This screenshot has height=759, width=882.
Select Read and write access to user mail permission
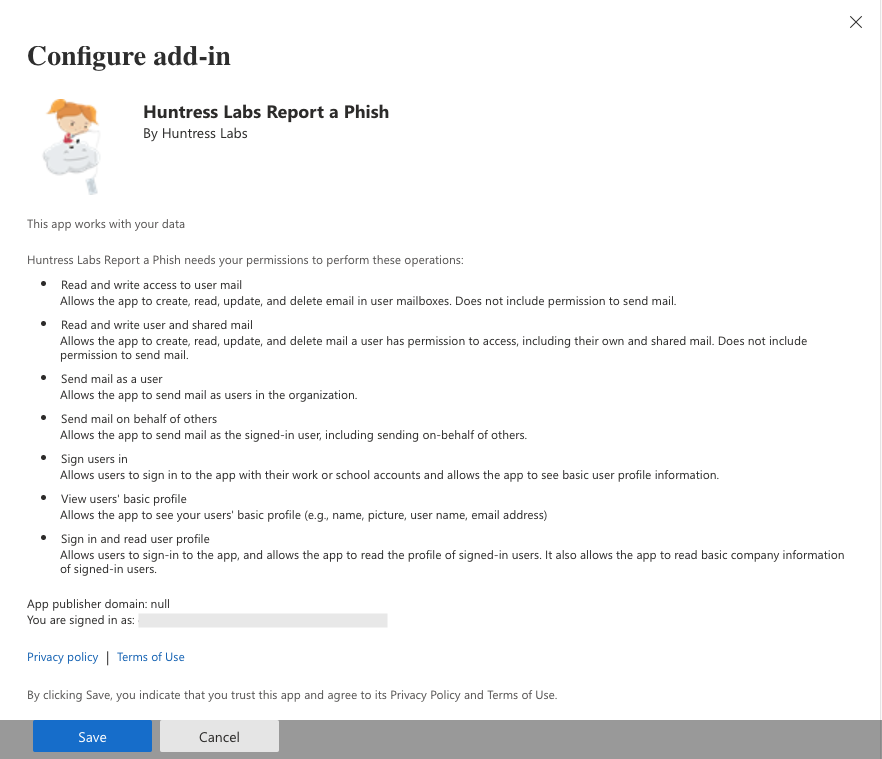tap(151, 285)
